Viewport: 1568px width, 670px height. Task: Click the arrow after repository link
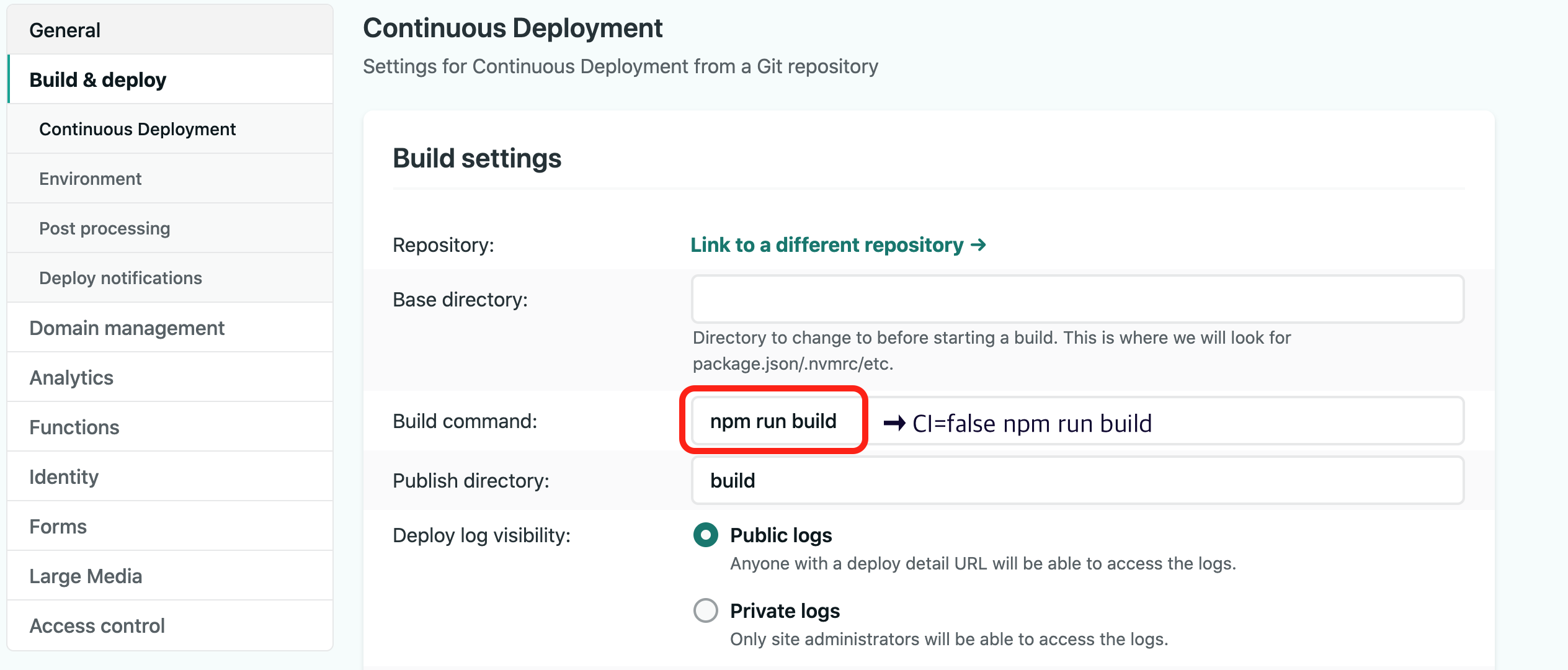(979, 245)
